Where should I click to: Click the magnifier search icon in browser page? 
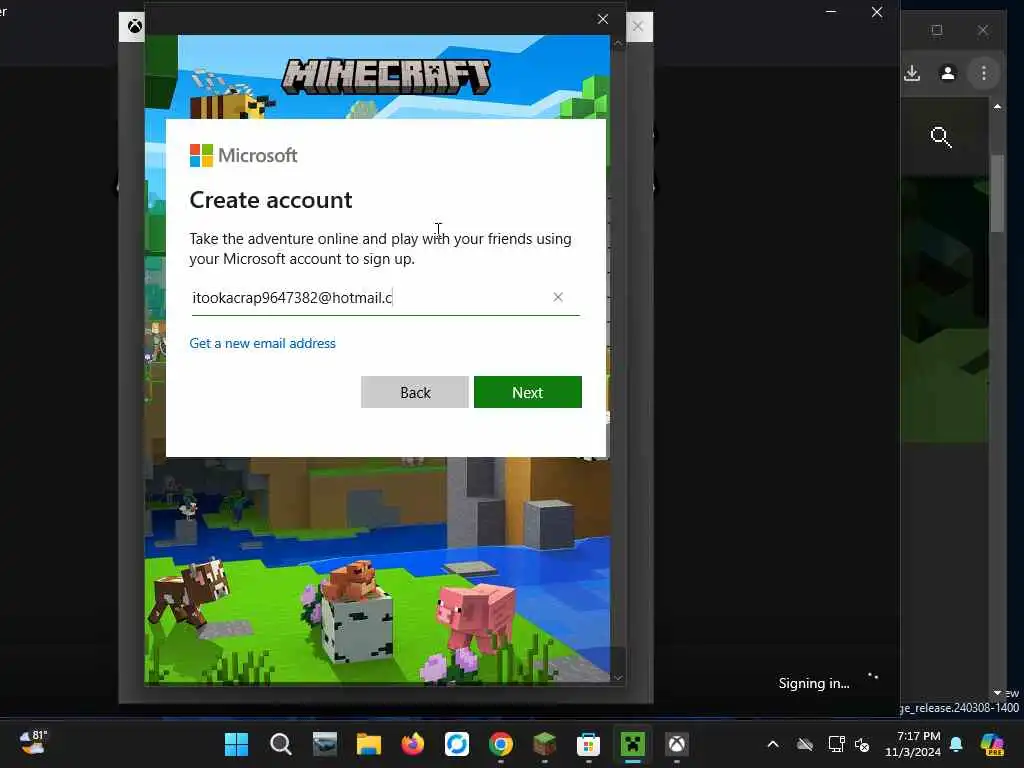coord(940,137)
